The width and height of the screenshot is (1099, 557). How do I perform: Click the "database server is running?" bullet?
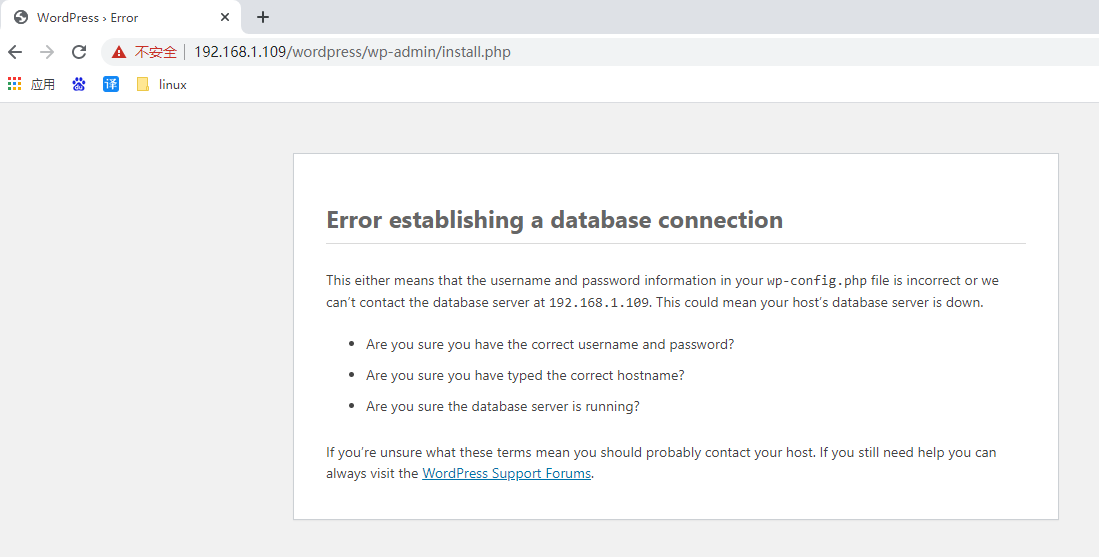click(503, 406)
